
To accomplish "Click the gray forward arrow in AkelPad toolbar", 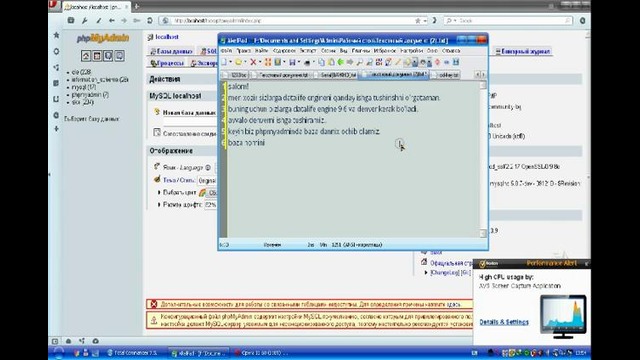I will (x=350, y=62).
